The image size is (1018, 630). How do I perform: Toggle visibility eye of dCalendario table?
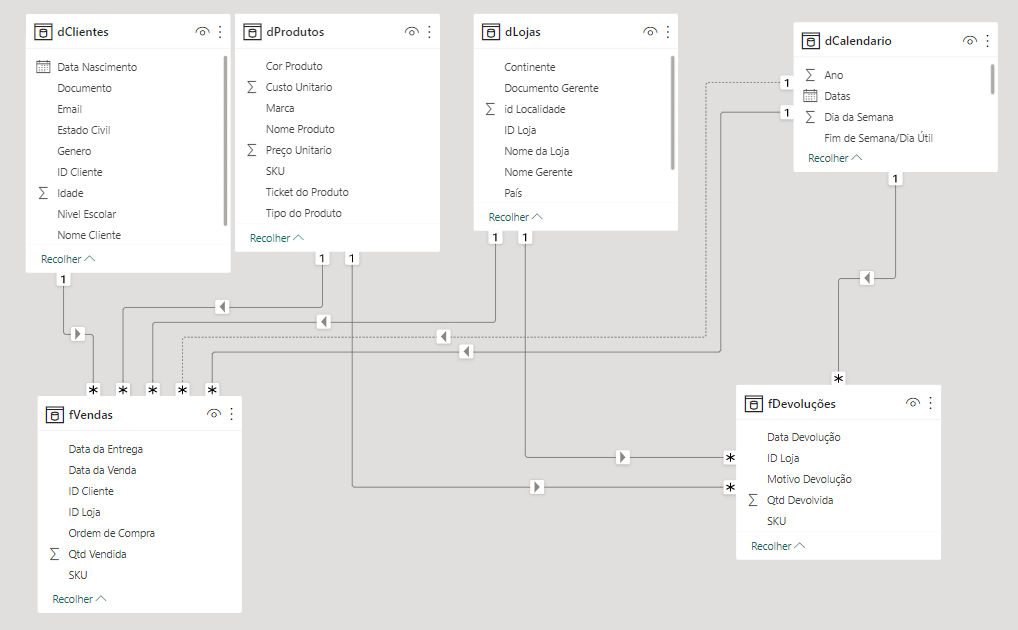point(969,41)
